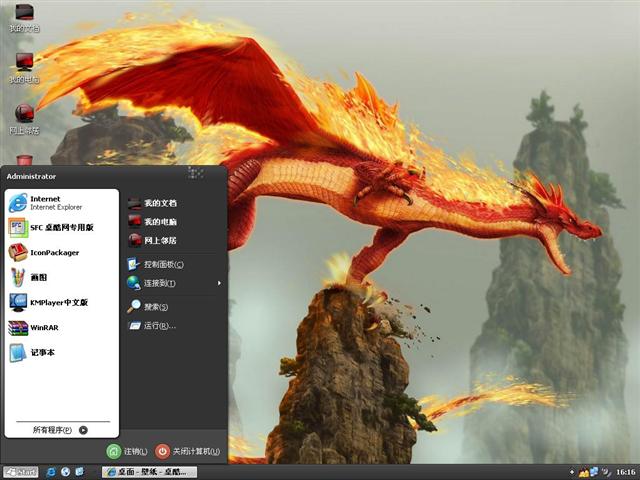The image size is (640, 480).
Task: Click the 16:16 taskbar clock
Action: point(625,472)
